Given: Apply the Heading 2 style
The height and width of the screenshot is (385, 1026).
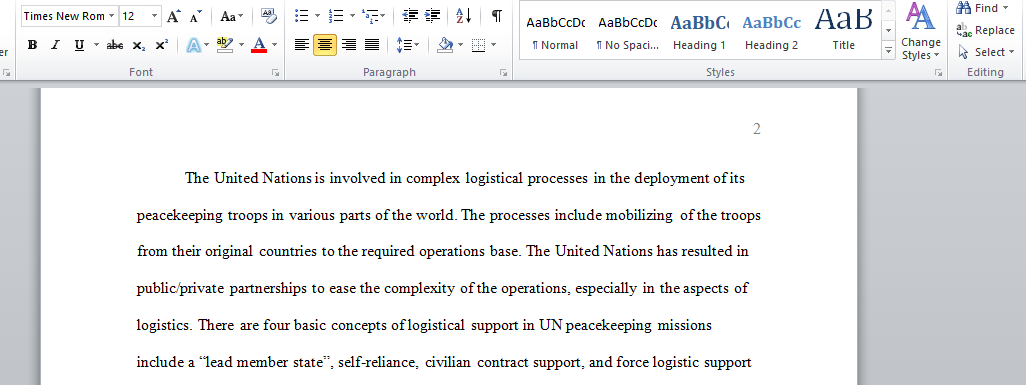Looking at the screenshot, I should pos(771,31).
